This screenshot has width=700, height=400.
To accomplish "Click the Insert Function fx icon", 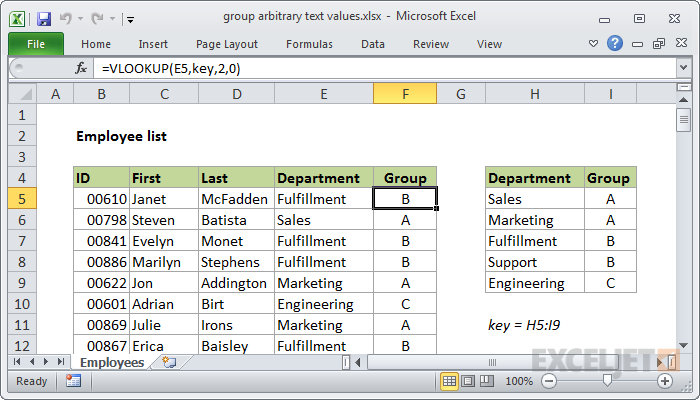I will (x=81, y=68).
